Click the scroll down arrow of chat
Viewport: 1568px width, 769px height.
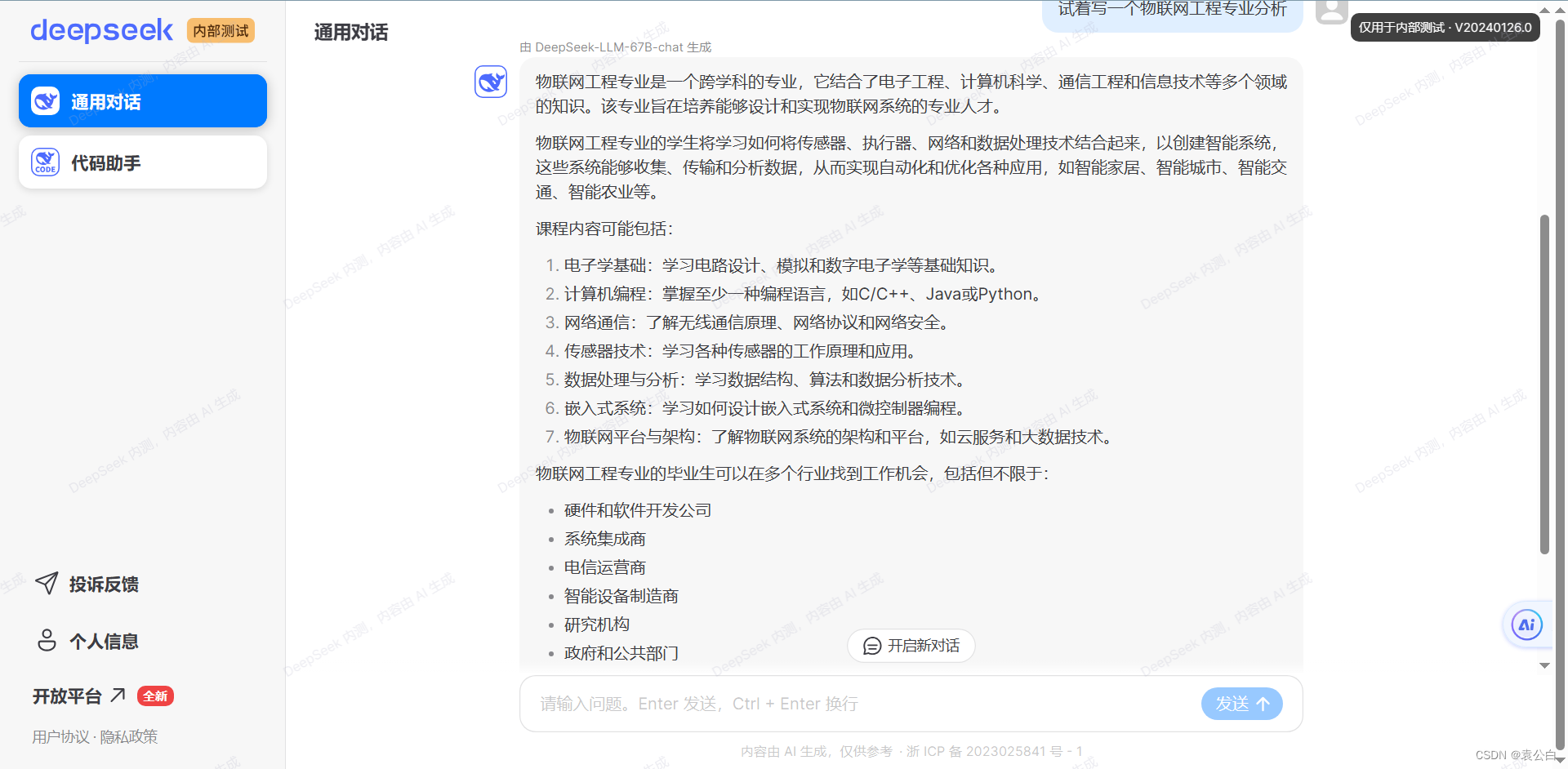[x=1544, y=665]
